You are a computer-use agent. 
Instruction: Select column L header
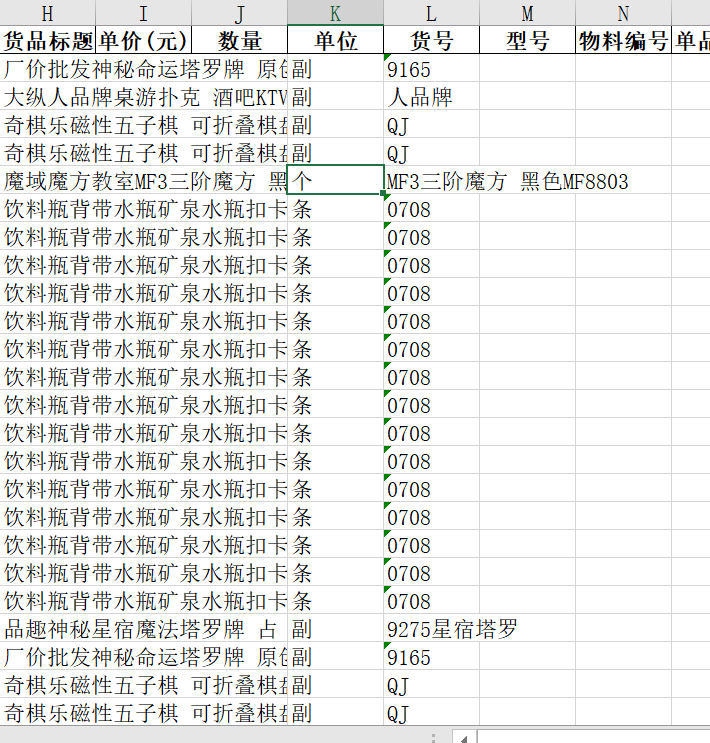click(x=431, y=13)
